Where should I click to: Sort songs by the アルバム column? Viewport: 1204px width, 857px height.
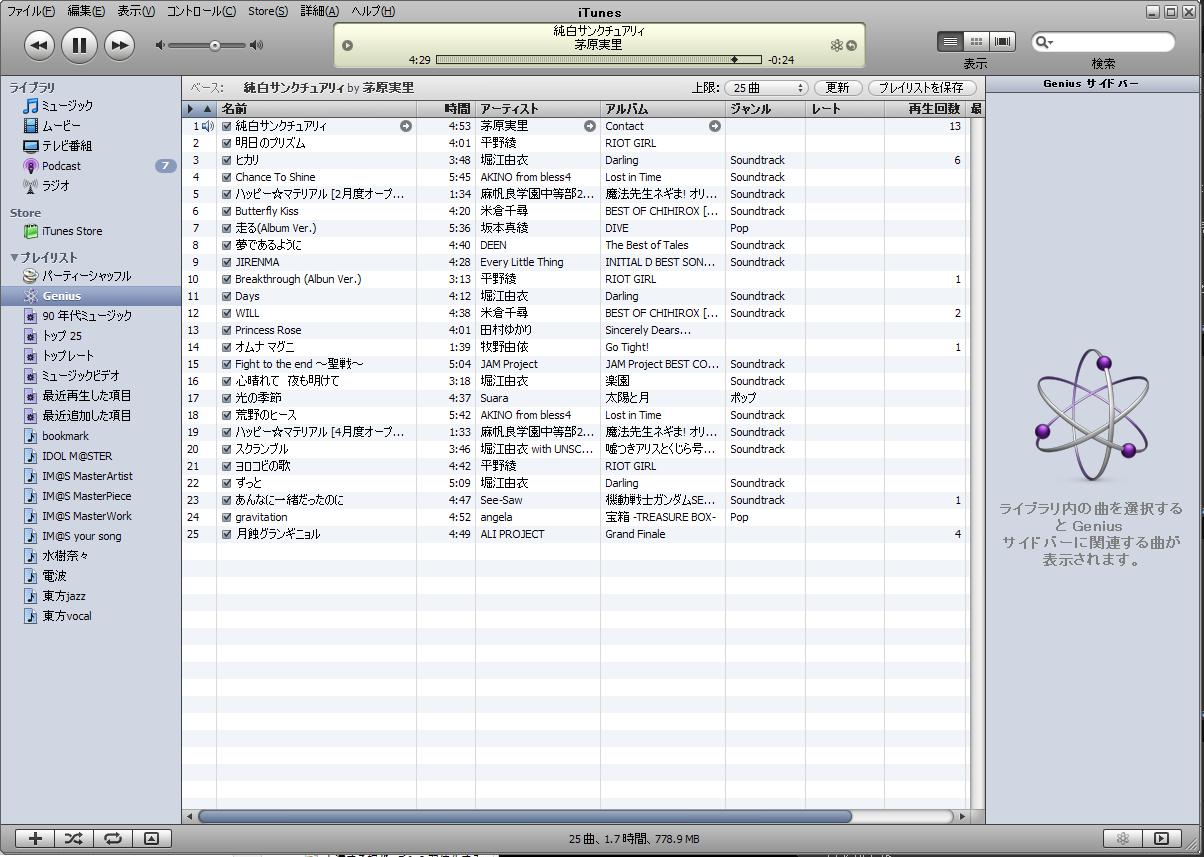tap(663, 109)
